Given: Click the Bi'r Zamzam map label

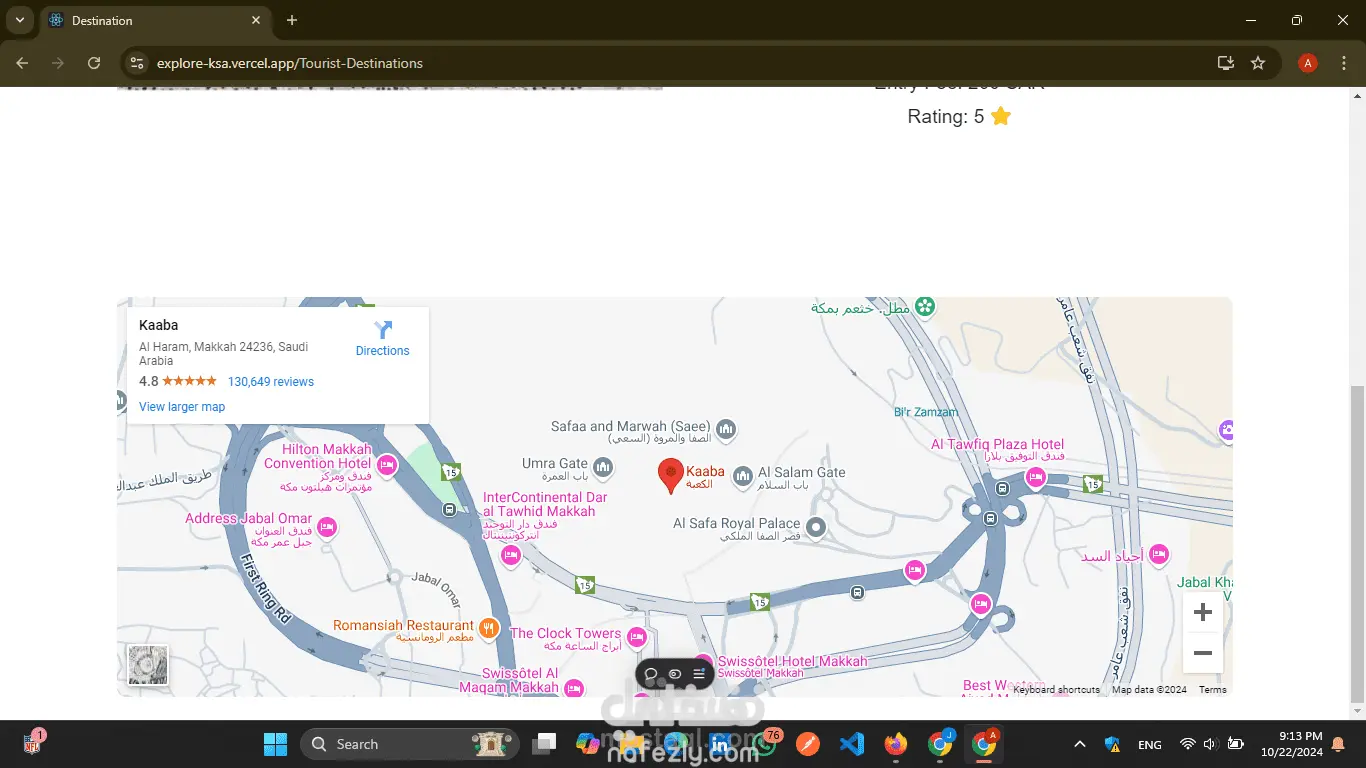Looking at the screenshot, I should [926, 412].
